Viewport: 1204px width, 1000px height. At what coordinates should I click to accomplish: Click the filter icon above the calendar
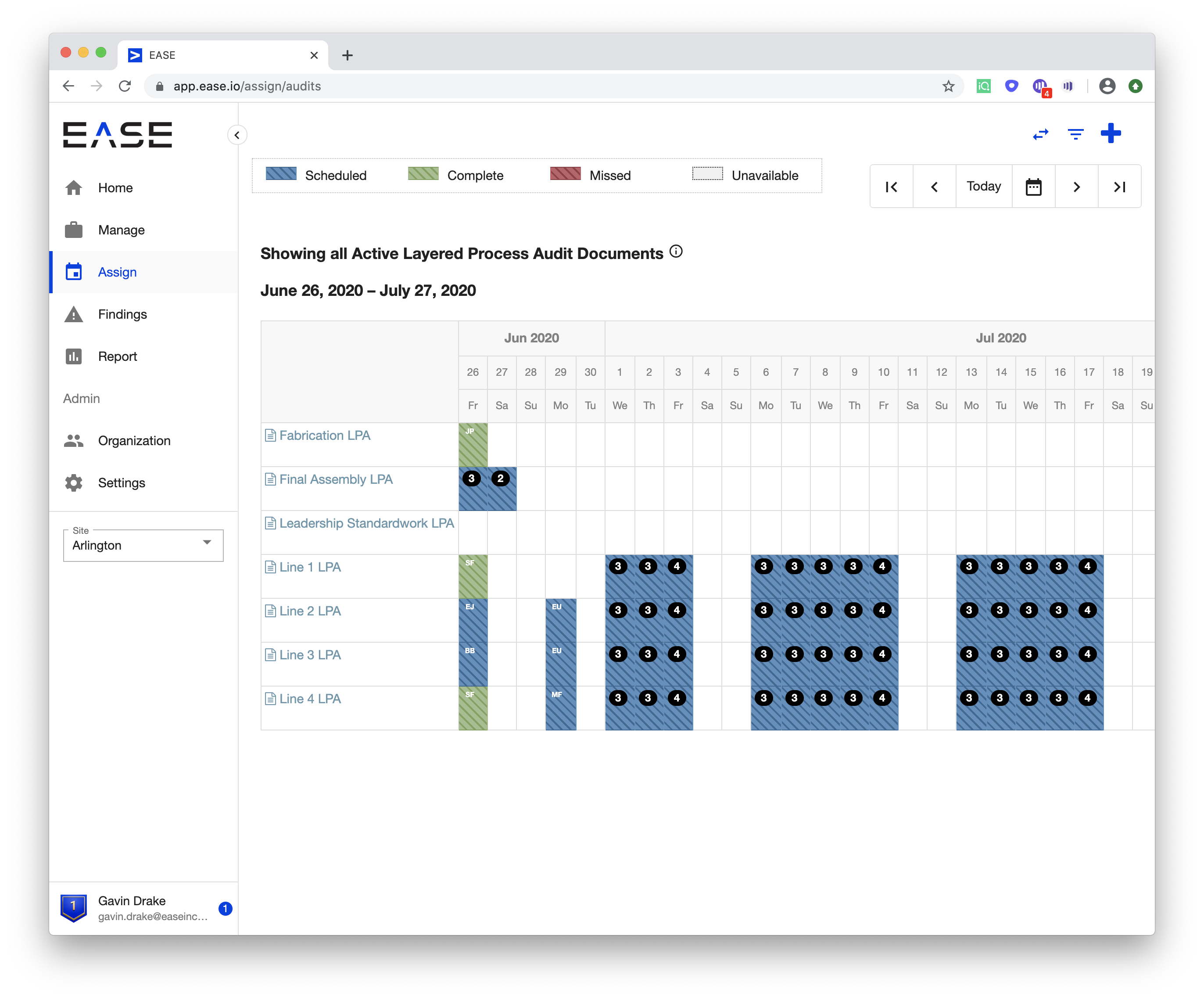tap(1075, 134)
